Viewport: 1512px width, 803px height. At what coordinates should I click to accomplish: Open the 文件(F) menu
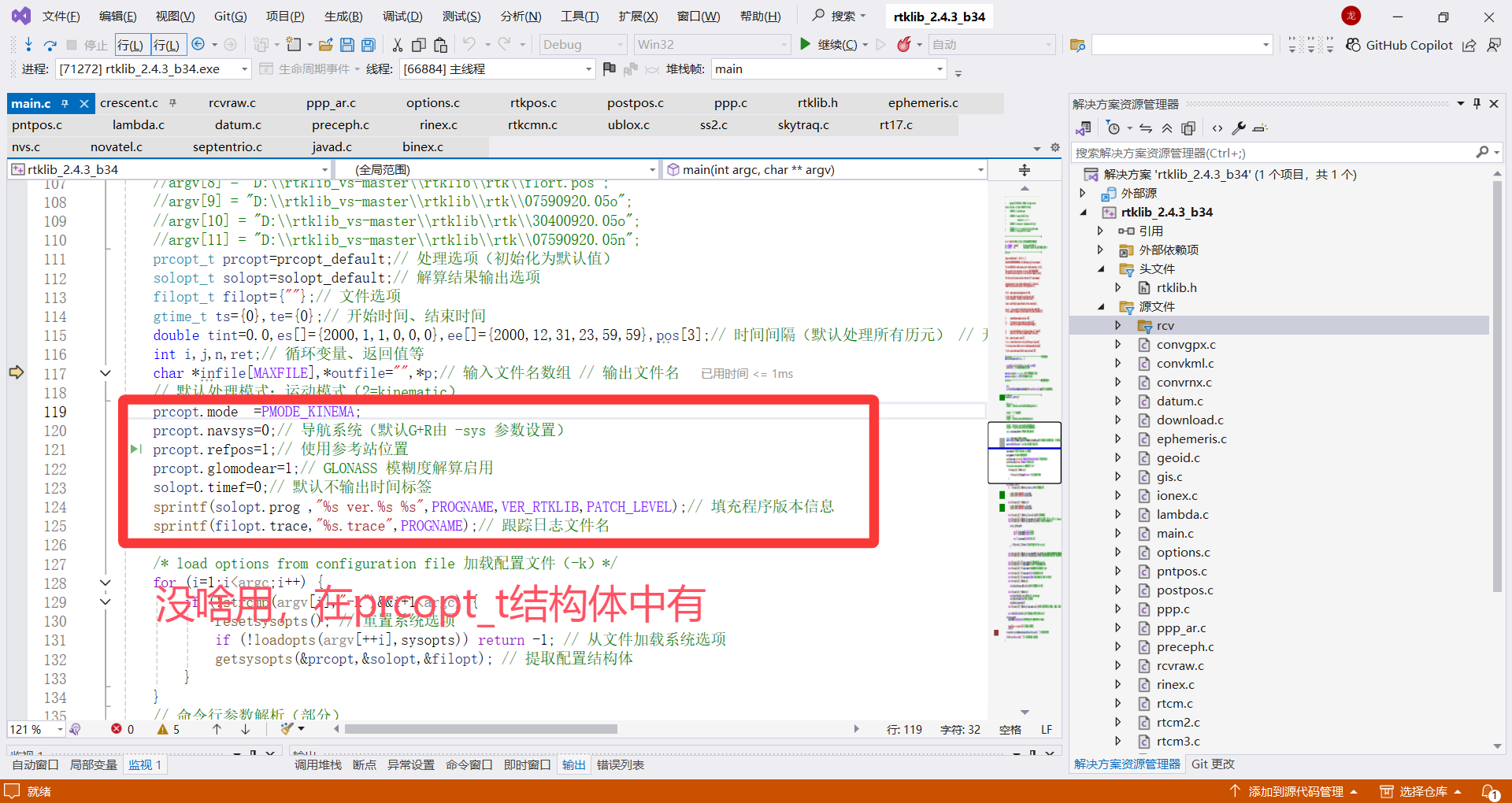(61, 17)
